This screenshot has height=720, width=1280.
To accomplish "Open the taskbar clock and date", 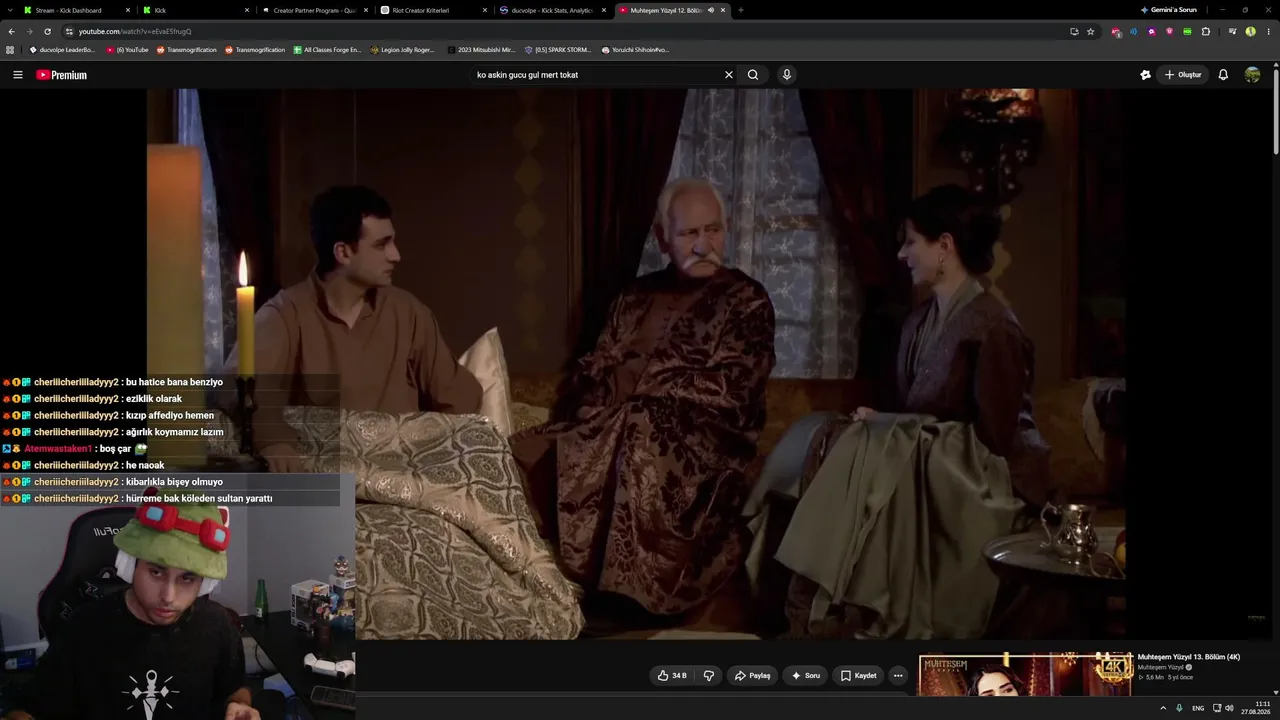I will click(1256, 708).
